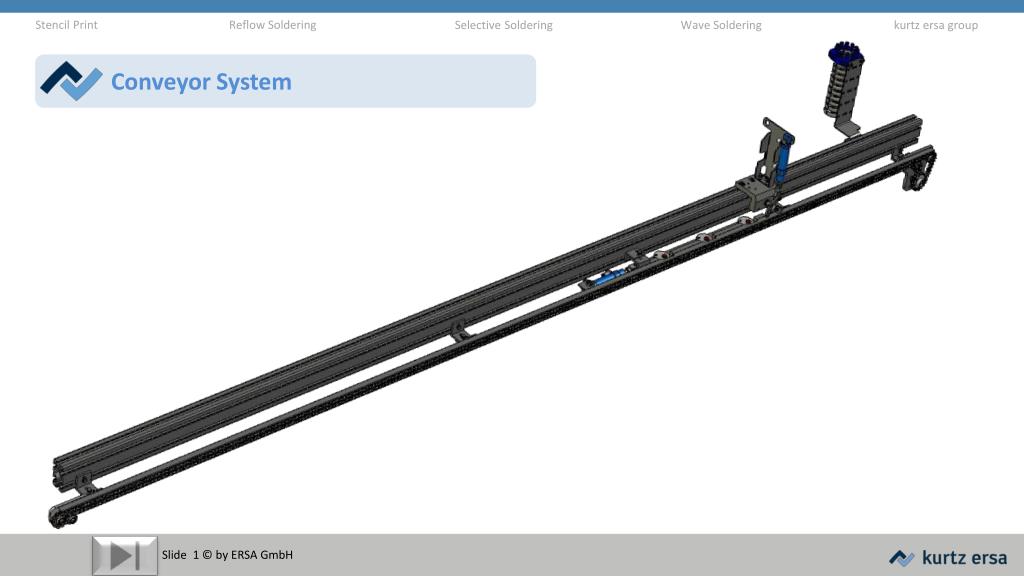This screenshot has height=576, width=1024.
Task: Go to Wave Soldering section
Action: [721, 25]
